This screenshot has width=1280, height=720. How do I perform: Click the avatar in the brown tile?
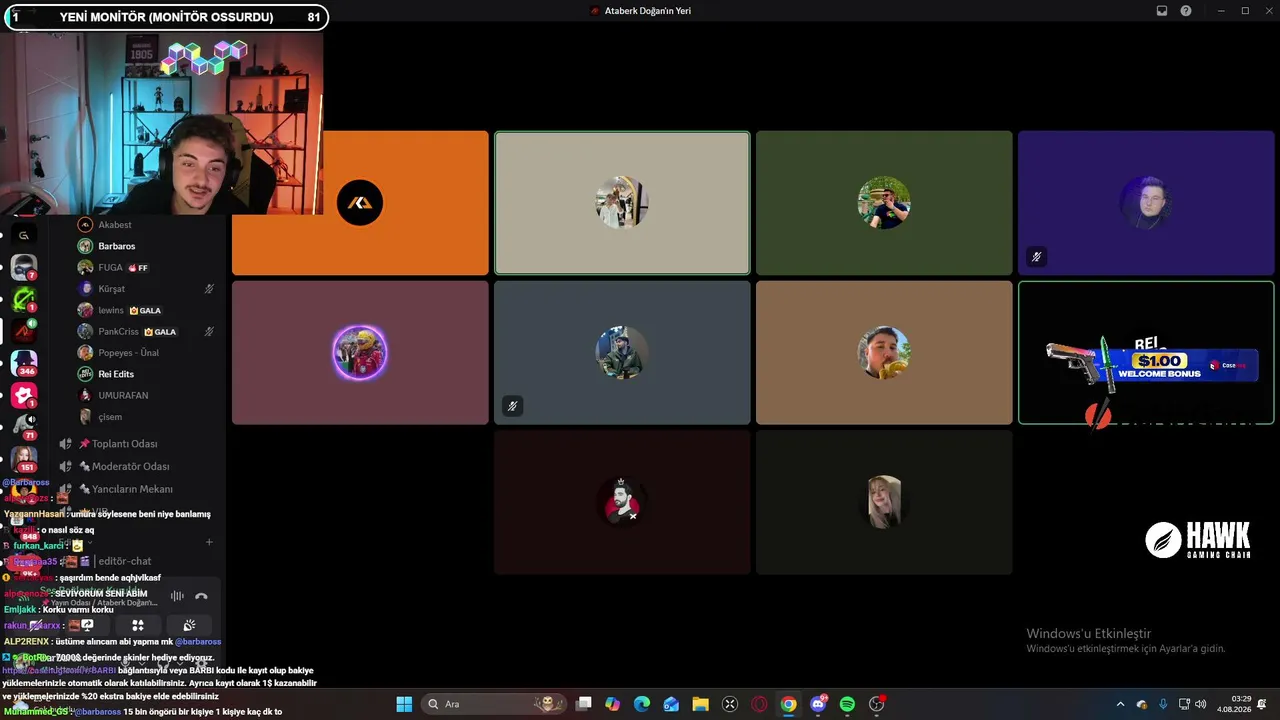point(884,352)
